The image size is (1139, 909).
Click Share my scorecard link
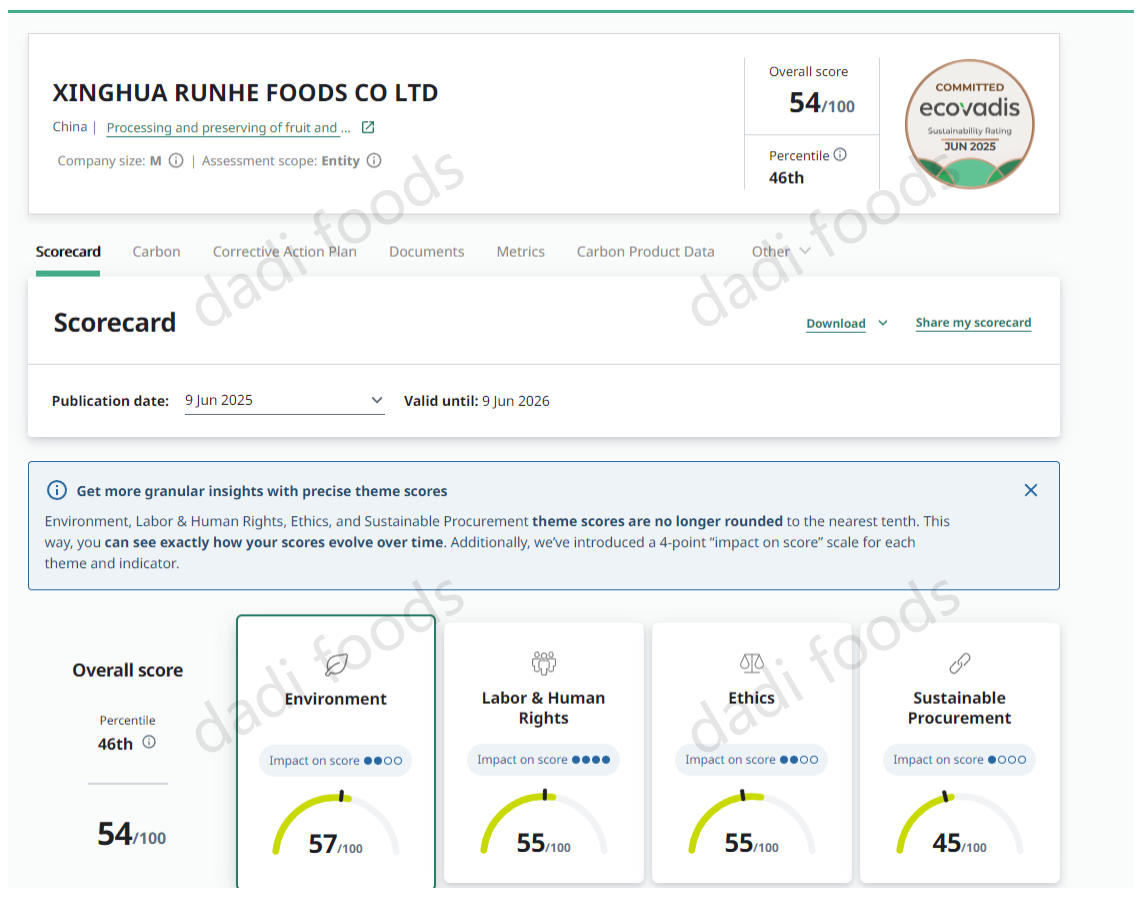(x=973, y=323)
